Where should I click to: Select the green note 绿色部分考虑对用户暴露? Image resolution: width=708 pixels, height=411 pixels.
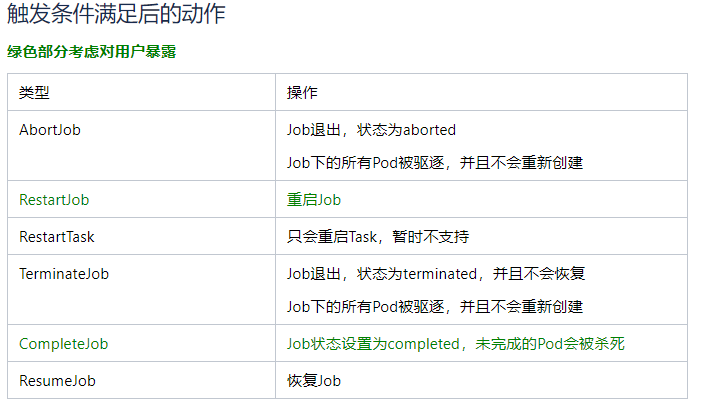pyautogui.click(x=92, y=51)
